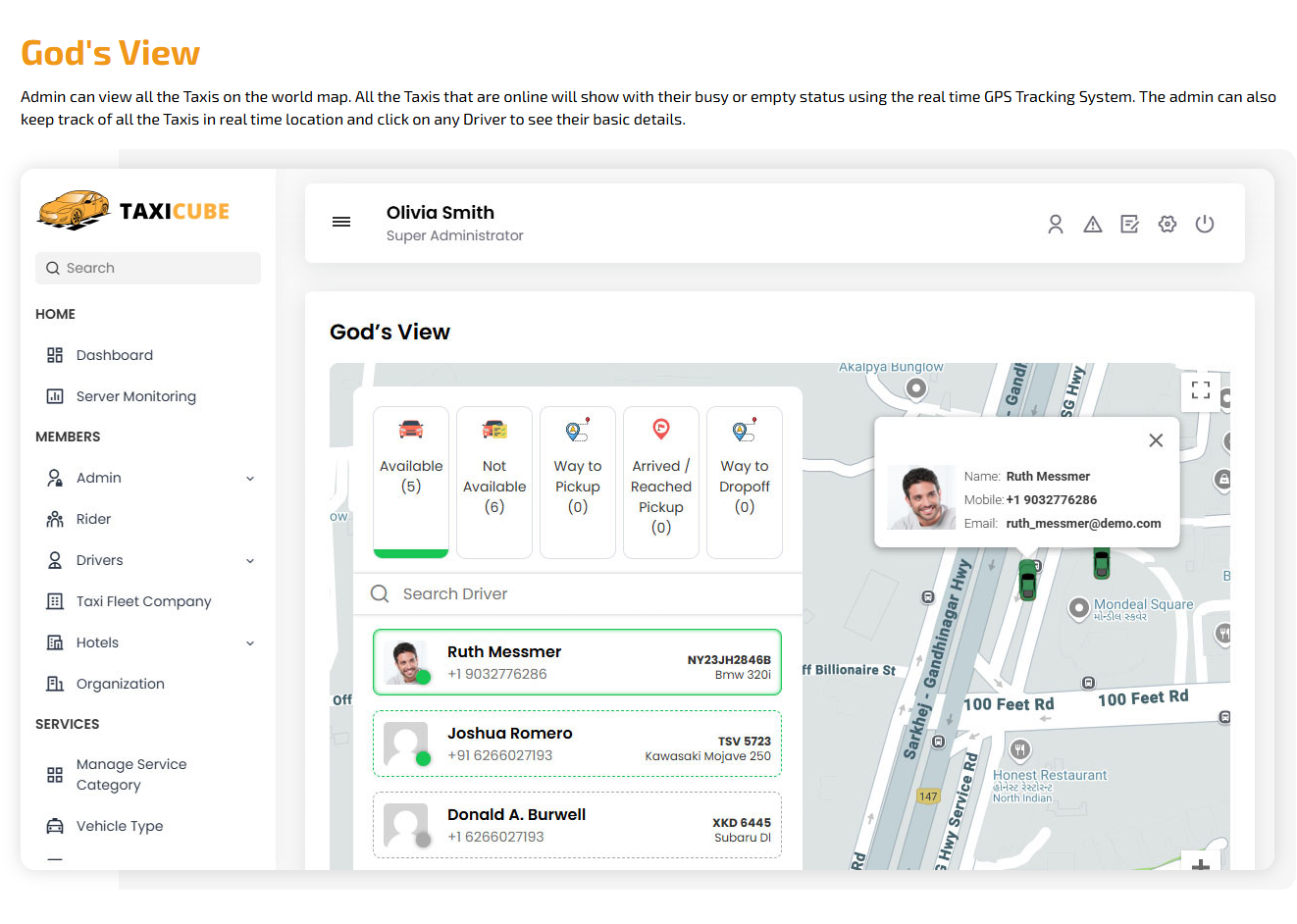
Task: Click the green car marker under popup
Action: 1027,580
